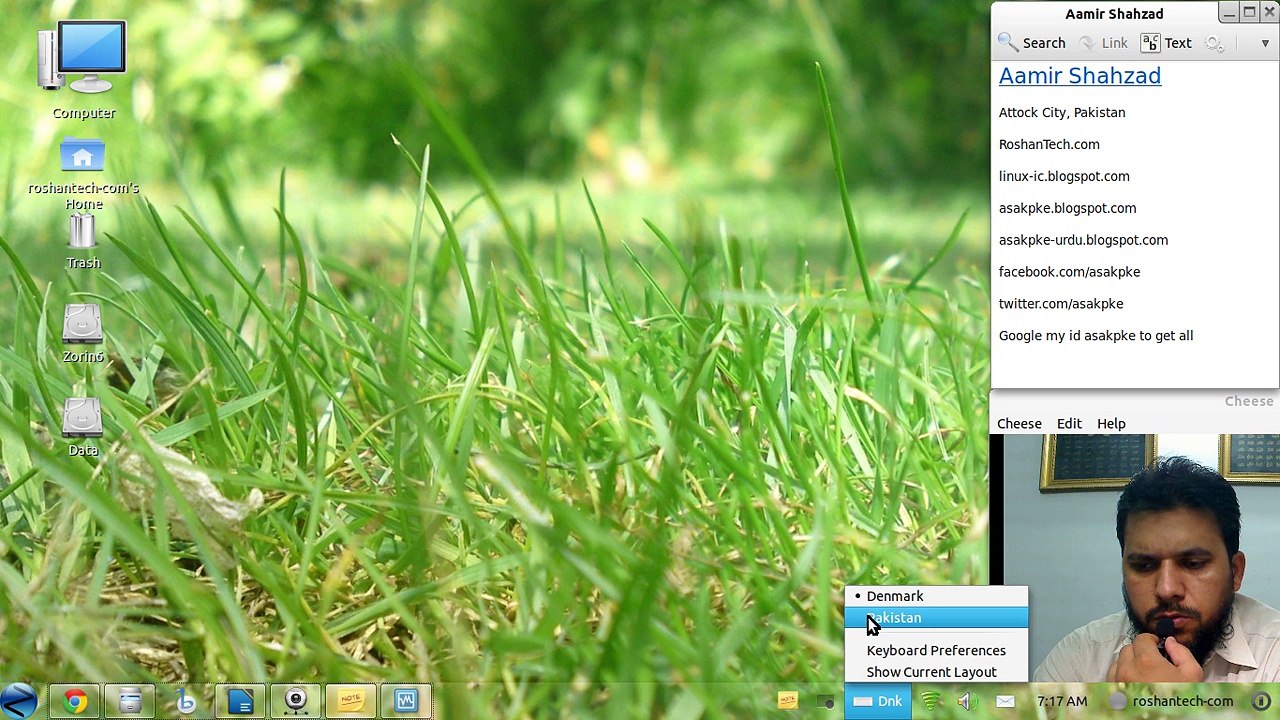Expand the note toolbar overflow arrow
This screenshot has width=1280, height=720.
pos(1265,43)
